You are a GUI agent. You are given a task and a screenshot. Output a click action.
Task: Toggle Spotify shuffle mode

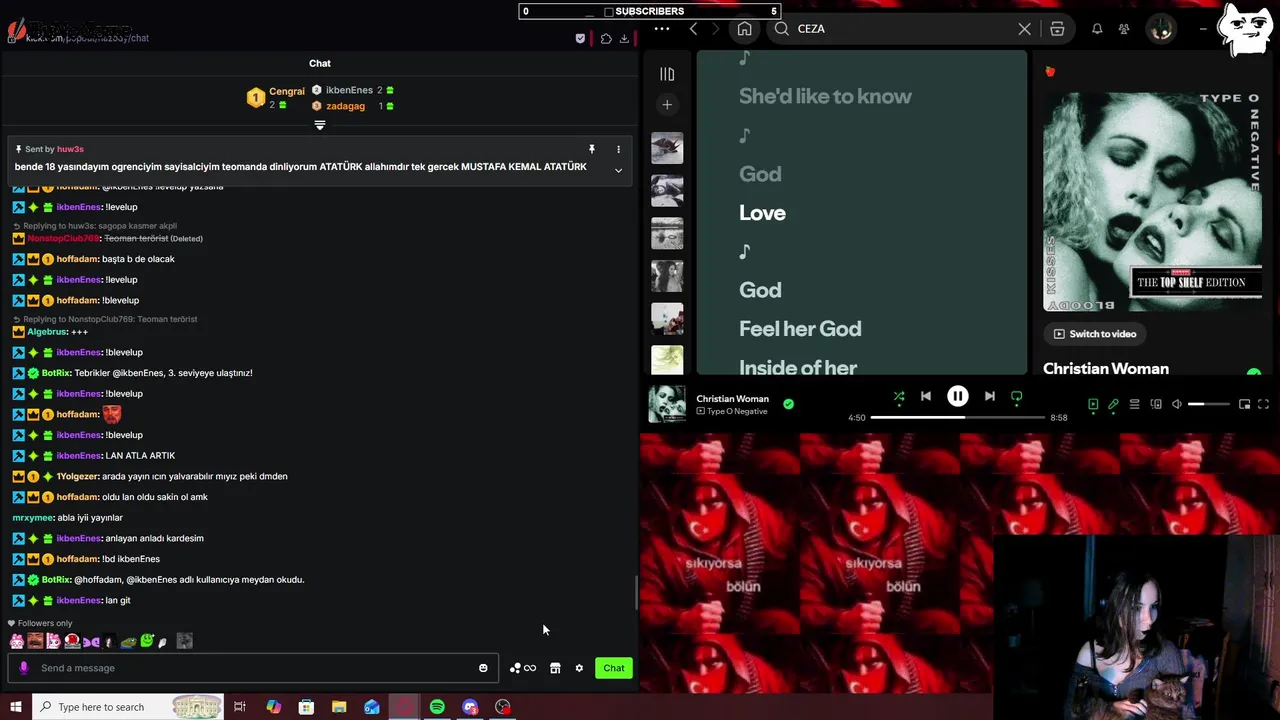pos(899,397)
